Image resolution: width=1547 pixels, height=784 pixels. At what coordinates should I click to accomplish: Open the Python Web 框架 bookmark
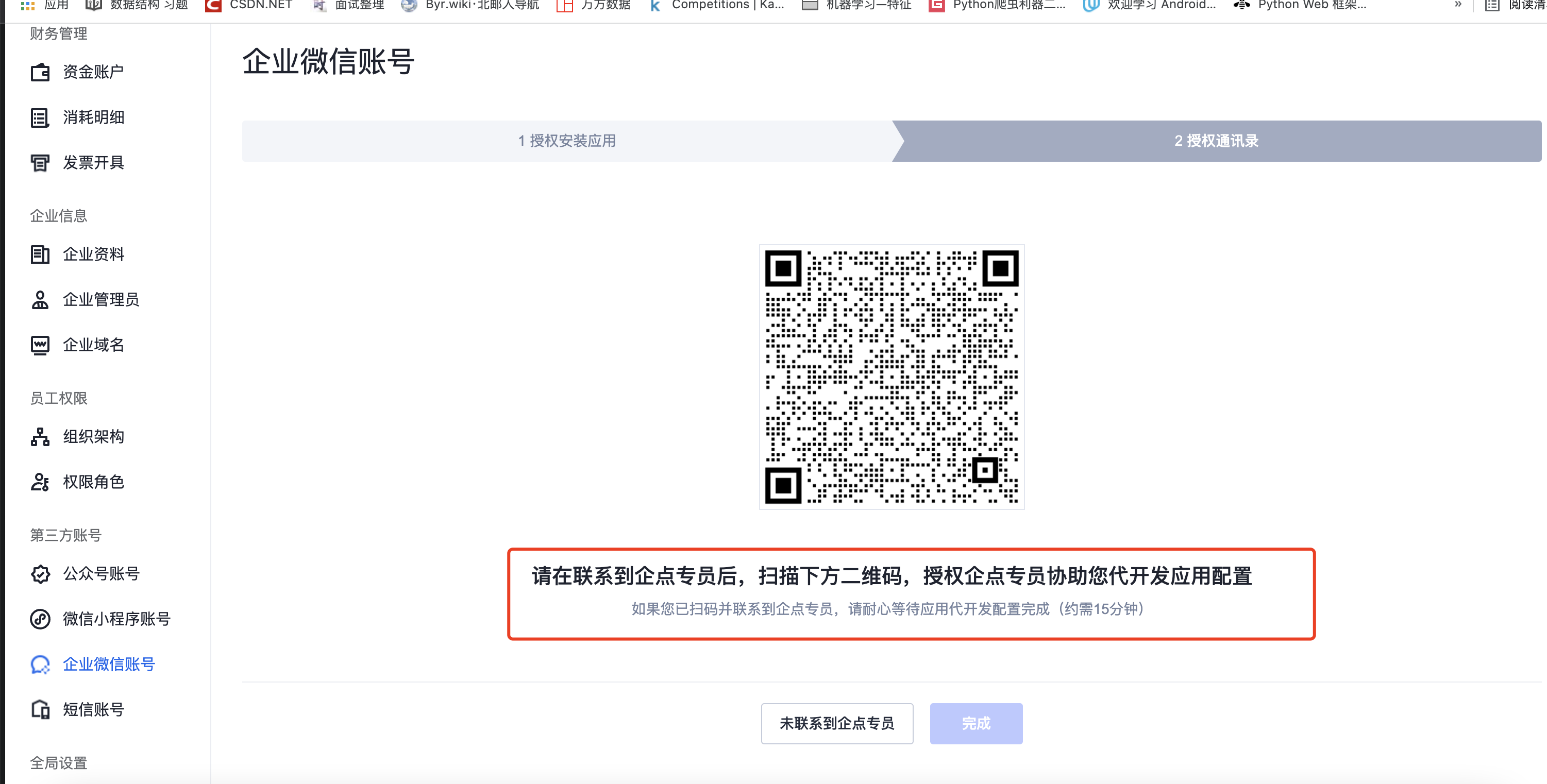coord(1301,5)
